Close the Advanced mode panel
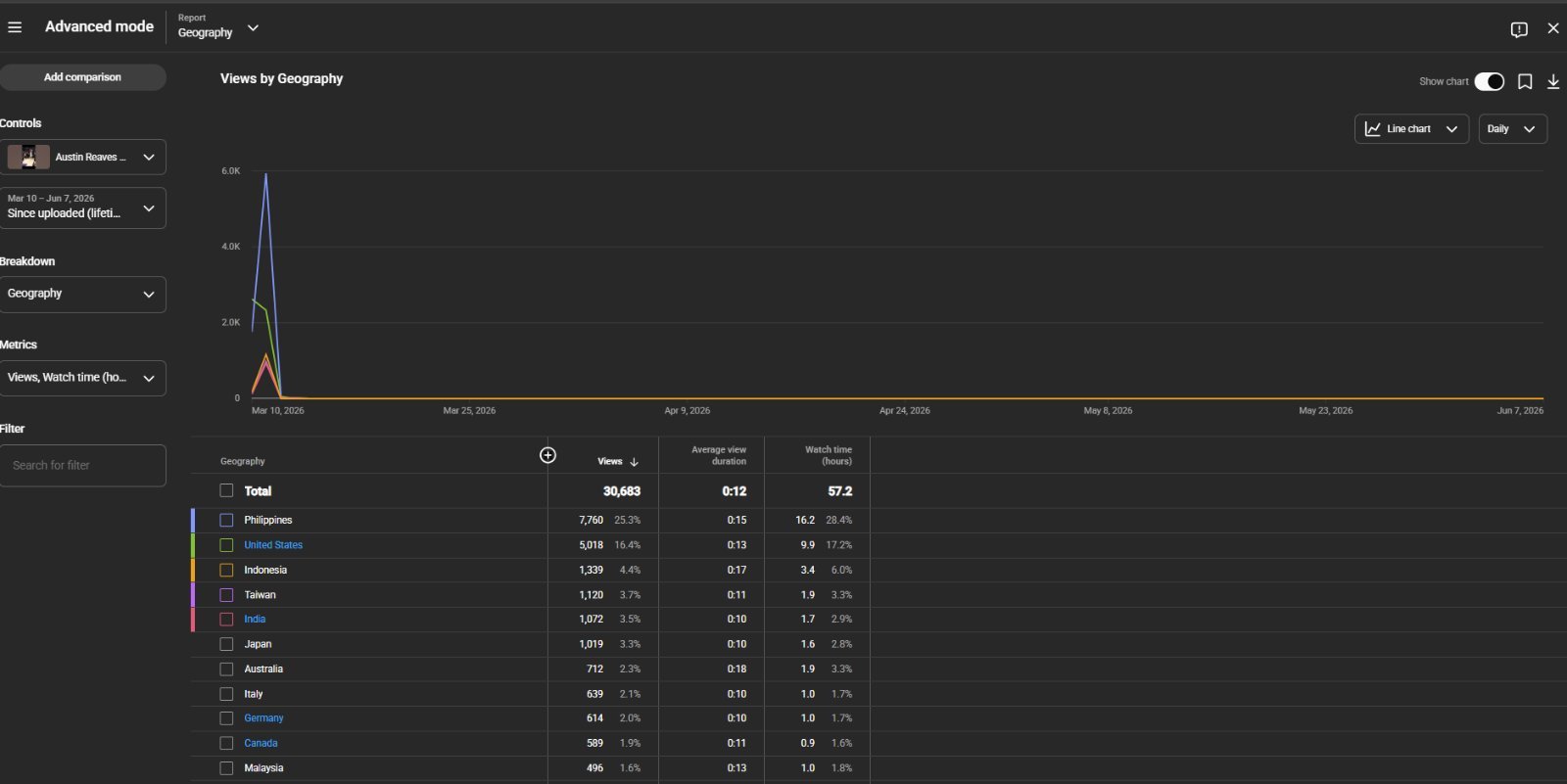This screenshot has height=784, width=1567. pos(1553,28)
